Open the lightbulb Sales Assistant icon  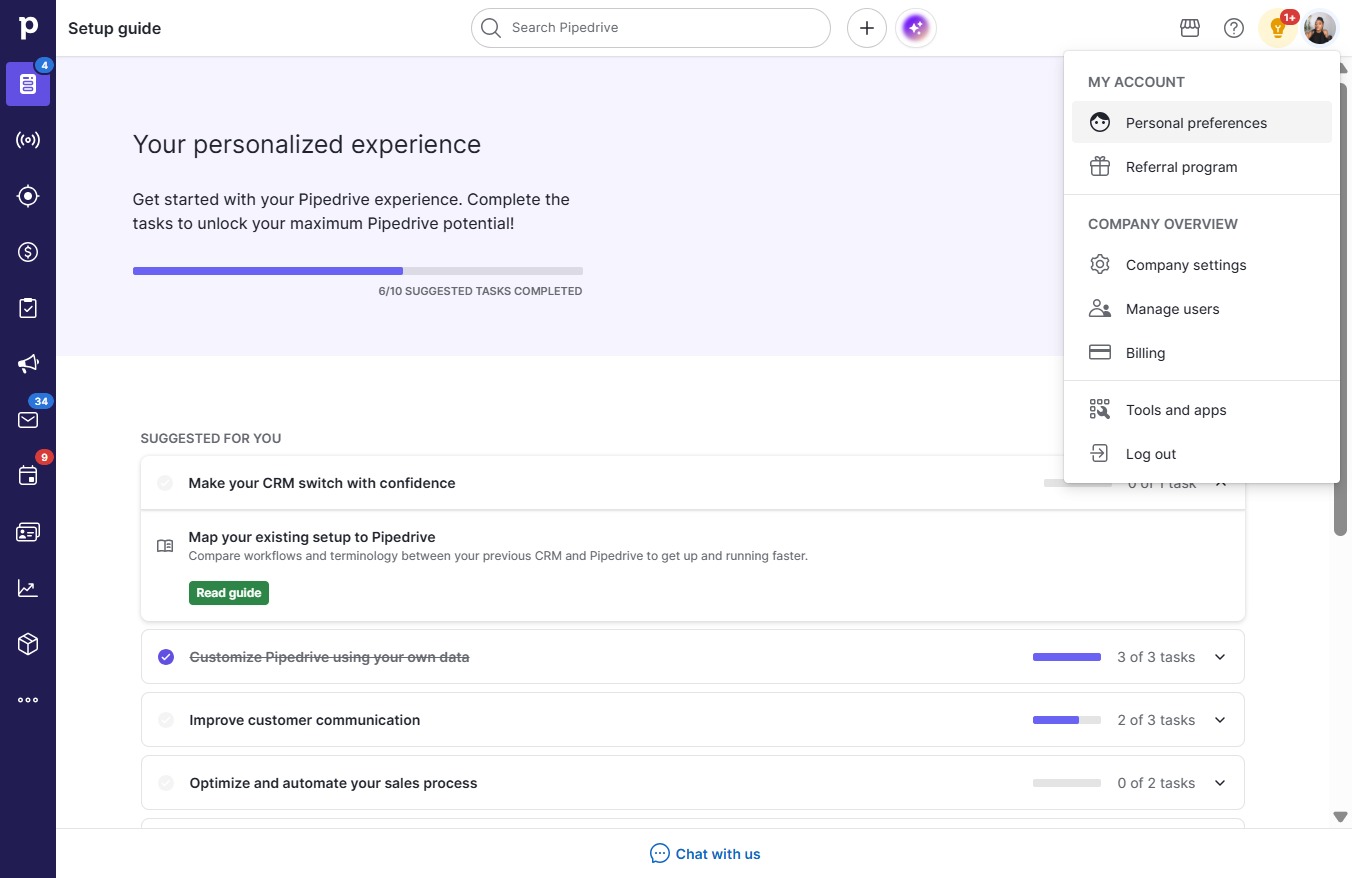click(x=1277, y=28)
